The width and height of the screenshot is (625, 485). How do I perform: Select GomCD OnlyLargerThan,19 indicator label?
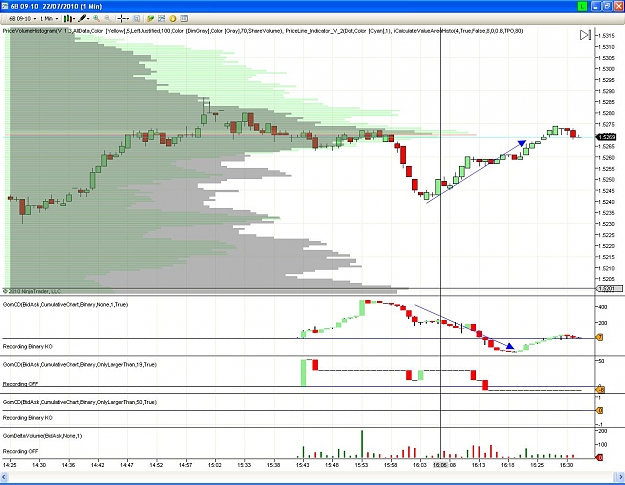tap(80, 364)
